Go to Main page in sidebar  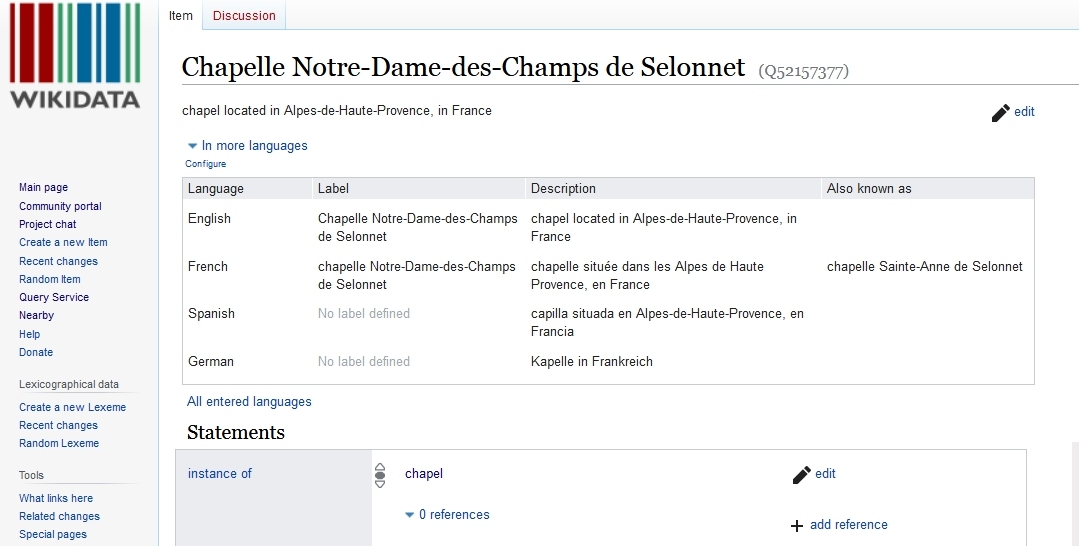point(43,187)
